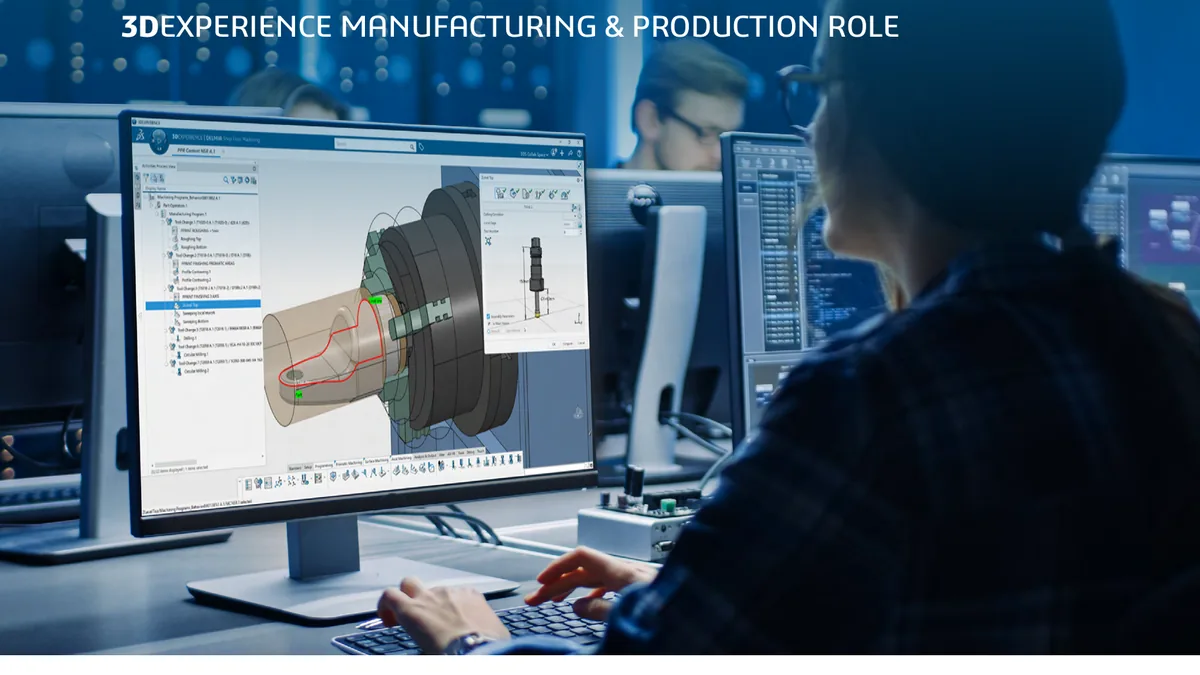This screenshot has width=1200, height=675.
Task: Click the button between OK and Cancel
Action: click(568, 343)
